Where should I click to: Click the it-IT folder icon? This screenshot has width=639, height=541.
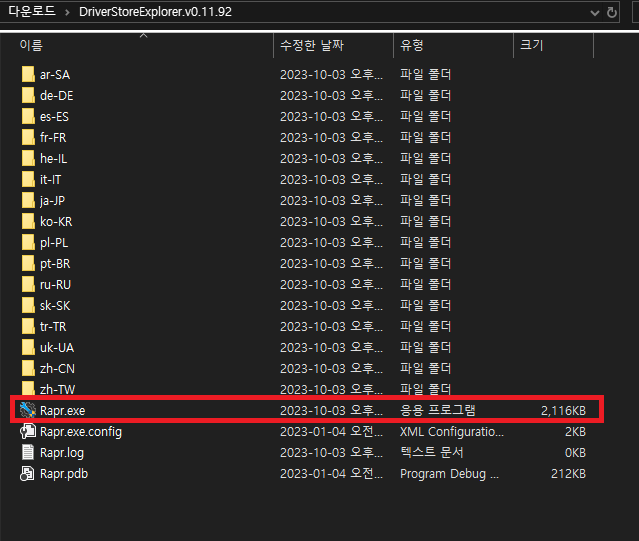click(28, 179)
